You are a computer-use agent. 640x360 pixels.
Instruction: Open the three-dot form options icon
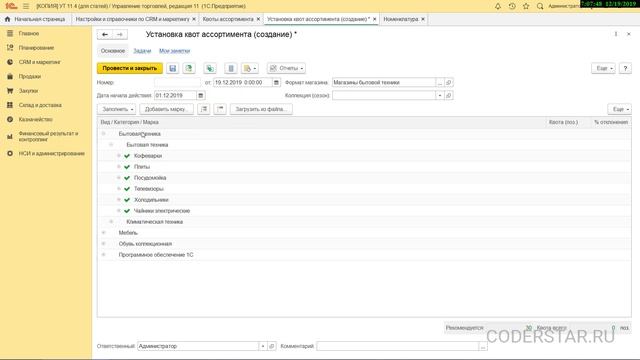pos(616,34)
